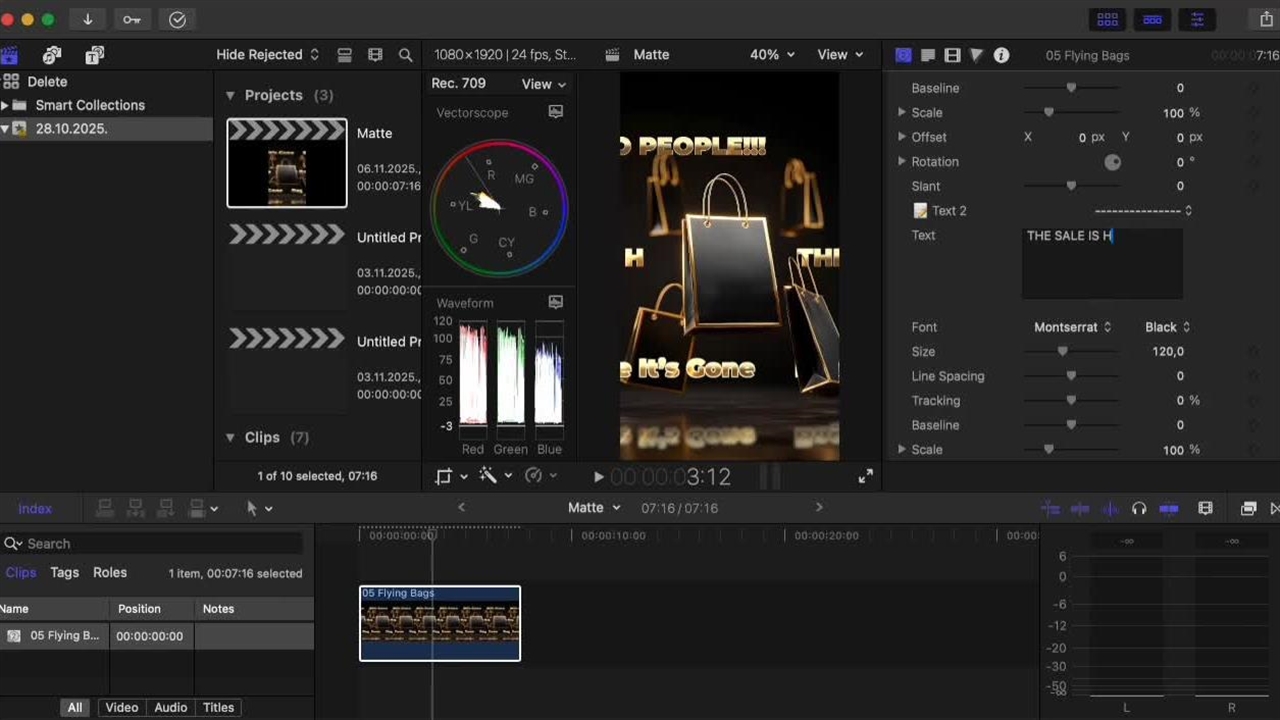Switch to the Tags tab
The image size is (1280, 720).
point(65,573)
